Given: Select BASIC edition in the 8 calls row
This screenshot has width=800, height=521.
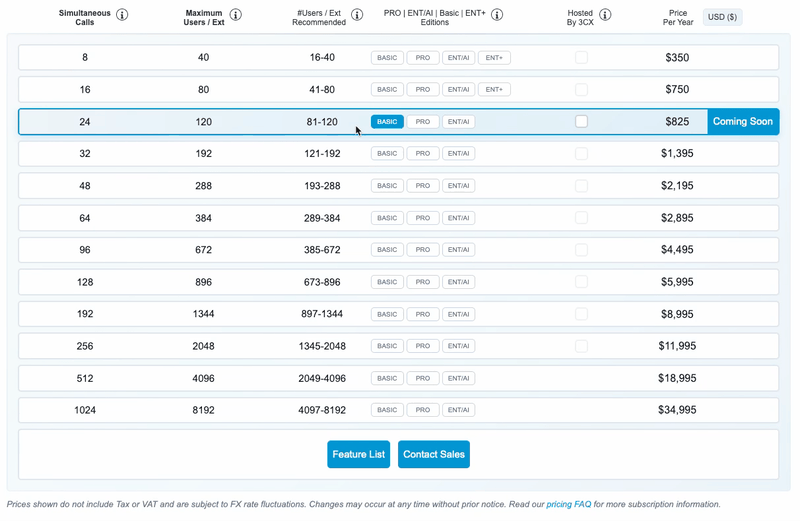Looking at the screenshot, I should tap(387, 58).
